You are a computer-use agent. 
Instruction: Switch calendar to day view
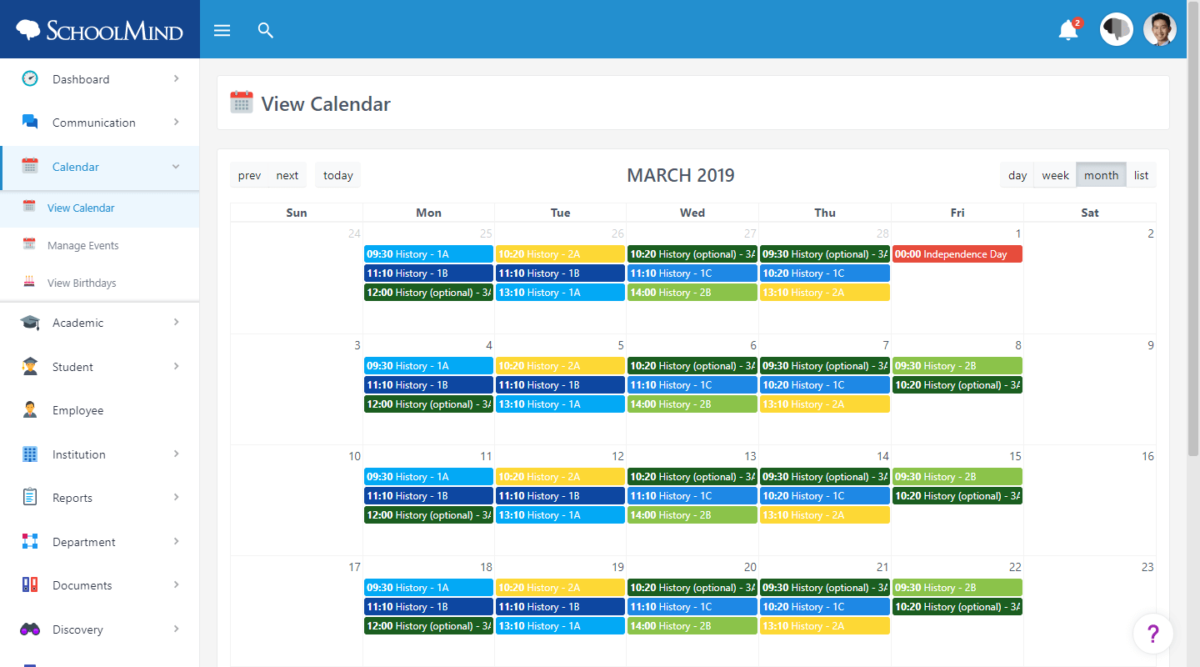coord(1017,175)
